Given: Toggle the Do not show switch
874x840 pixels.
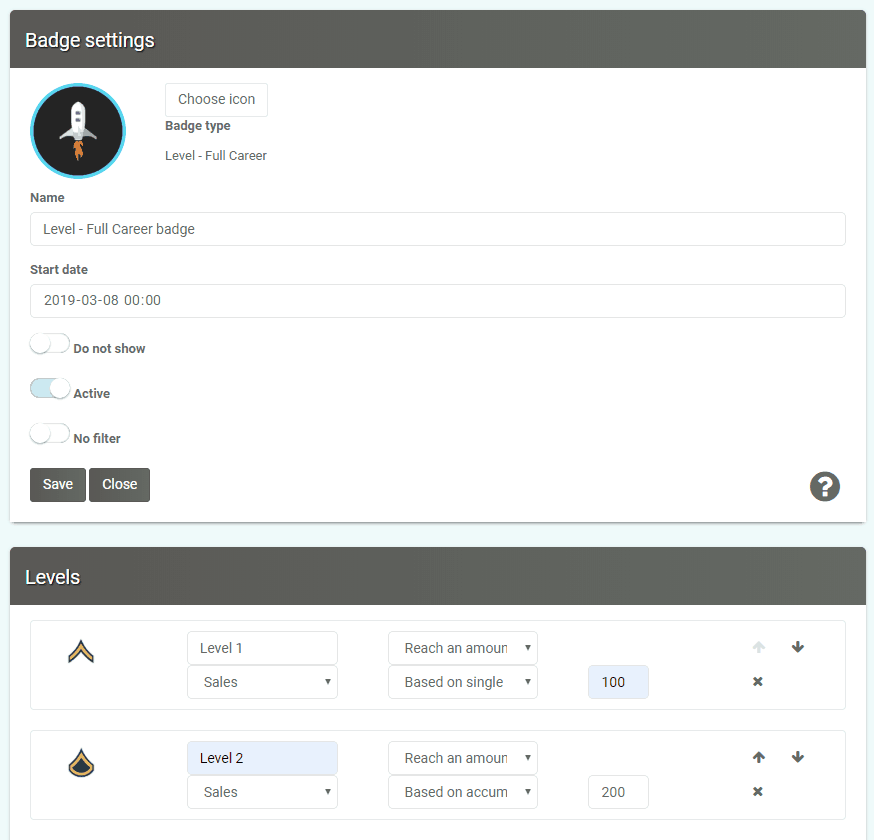Looking at the screenshot, I should tap(50, 343).
